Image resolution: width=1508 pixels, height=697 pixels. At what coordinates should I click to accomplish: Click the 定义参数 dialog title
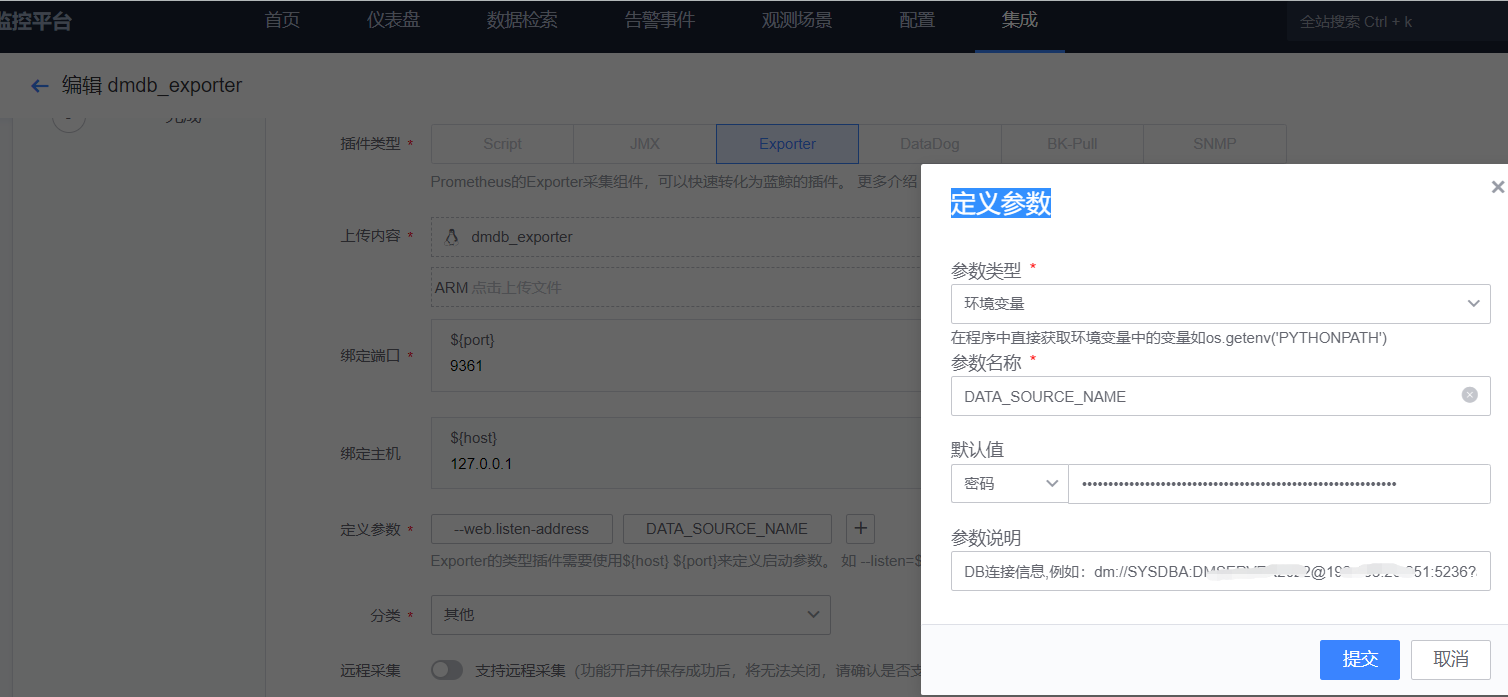click(1001, 203)
